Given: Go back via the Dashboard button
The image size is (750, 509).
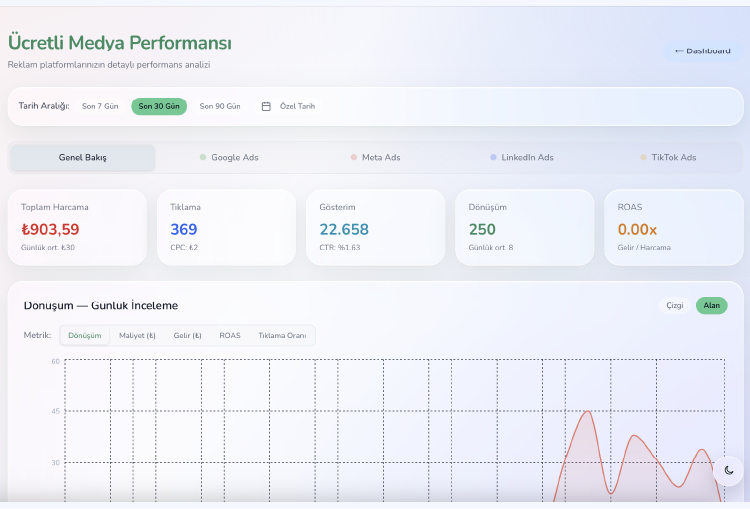Looking at the screenshot, I should click(x=703, y=51).
